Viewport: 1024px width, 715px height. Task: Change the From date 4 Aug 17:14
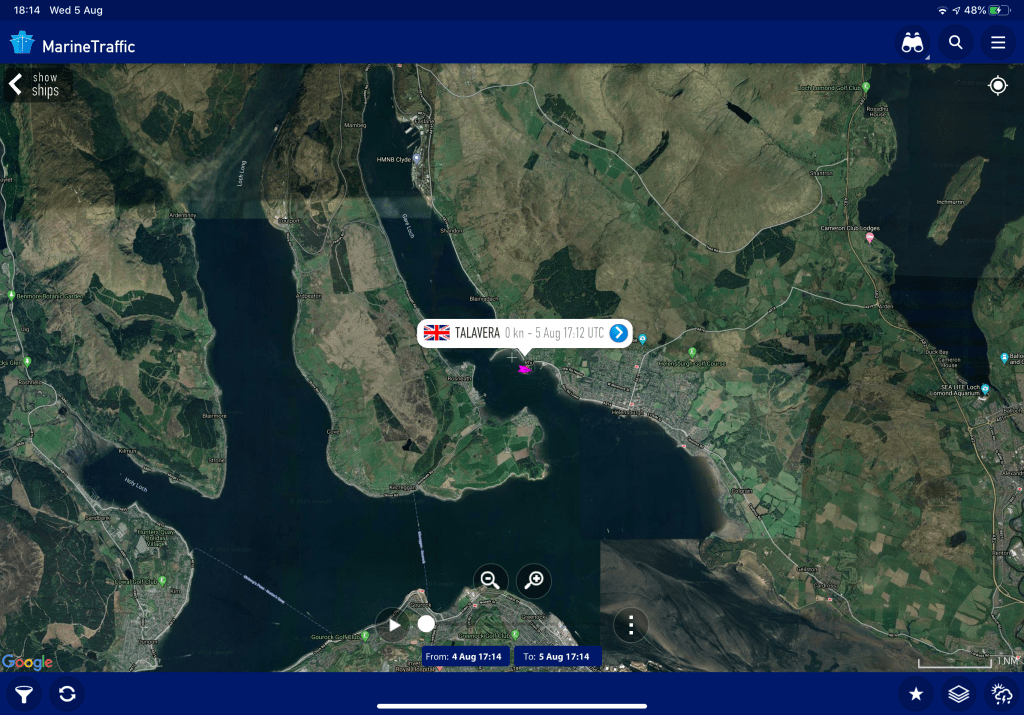pos(465,657)
